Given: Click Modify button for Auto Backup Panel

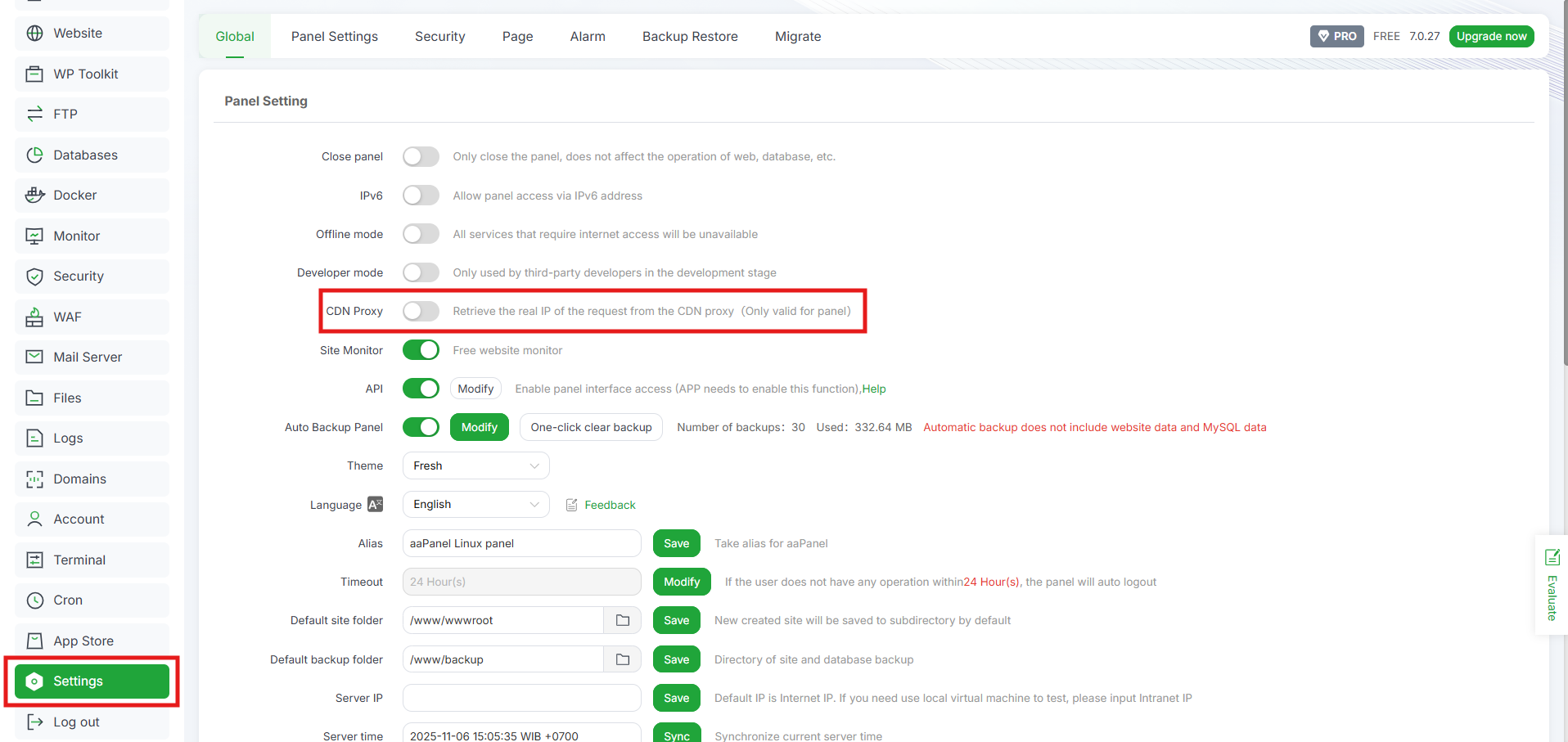Looking at the screenshot, I should pyautogui.click(x=480, y=427).
